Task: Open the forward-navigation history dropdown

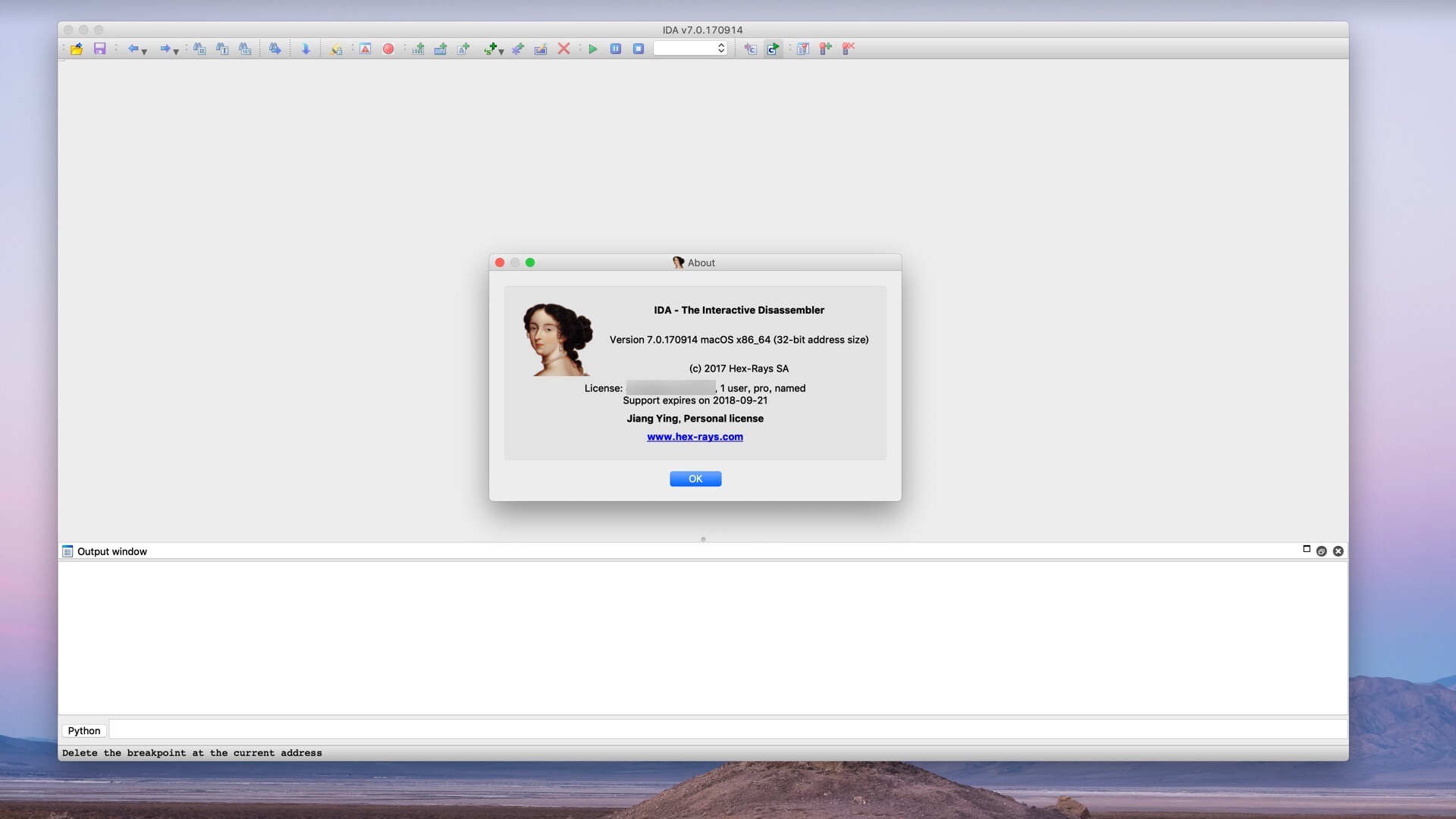Action: (x=176, y=52)
